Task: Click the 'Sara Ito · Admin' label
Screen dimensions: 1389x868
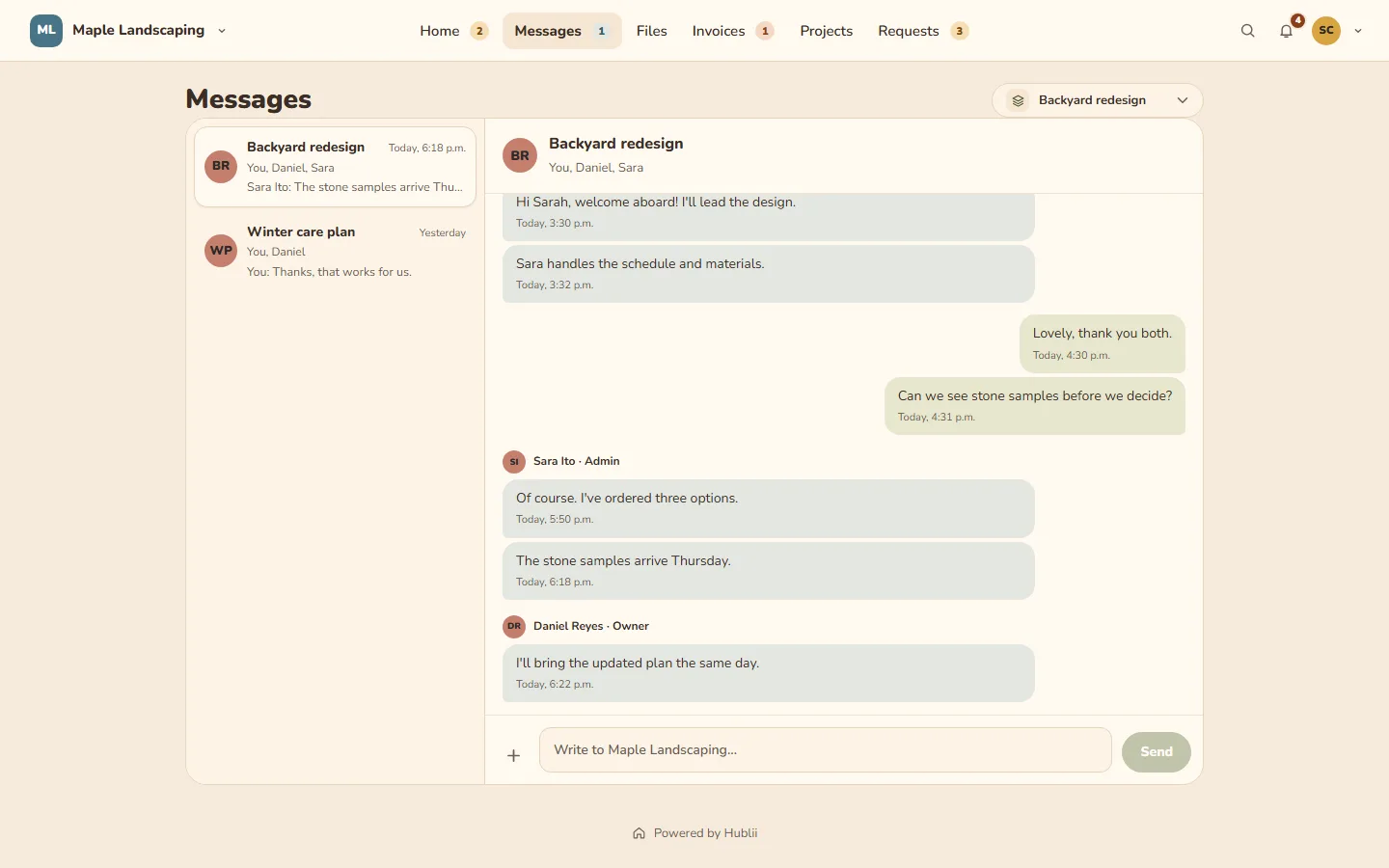Action: tap(577, 461)
